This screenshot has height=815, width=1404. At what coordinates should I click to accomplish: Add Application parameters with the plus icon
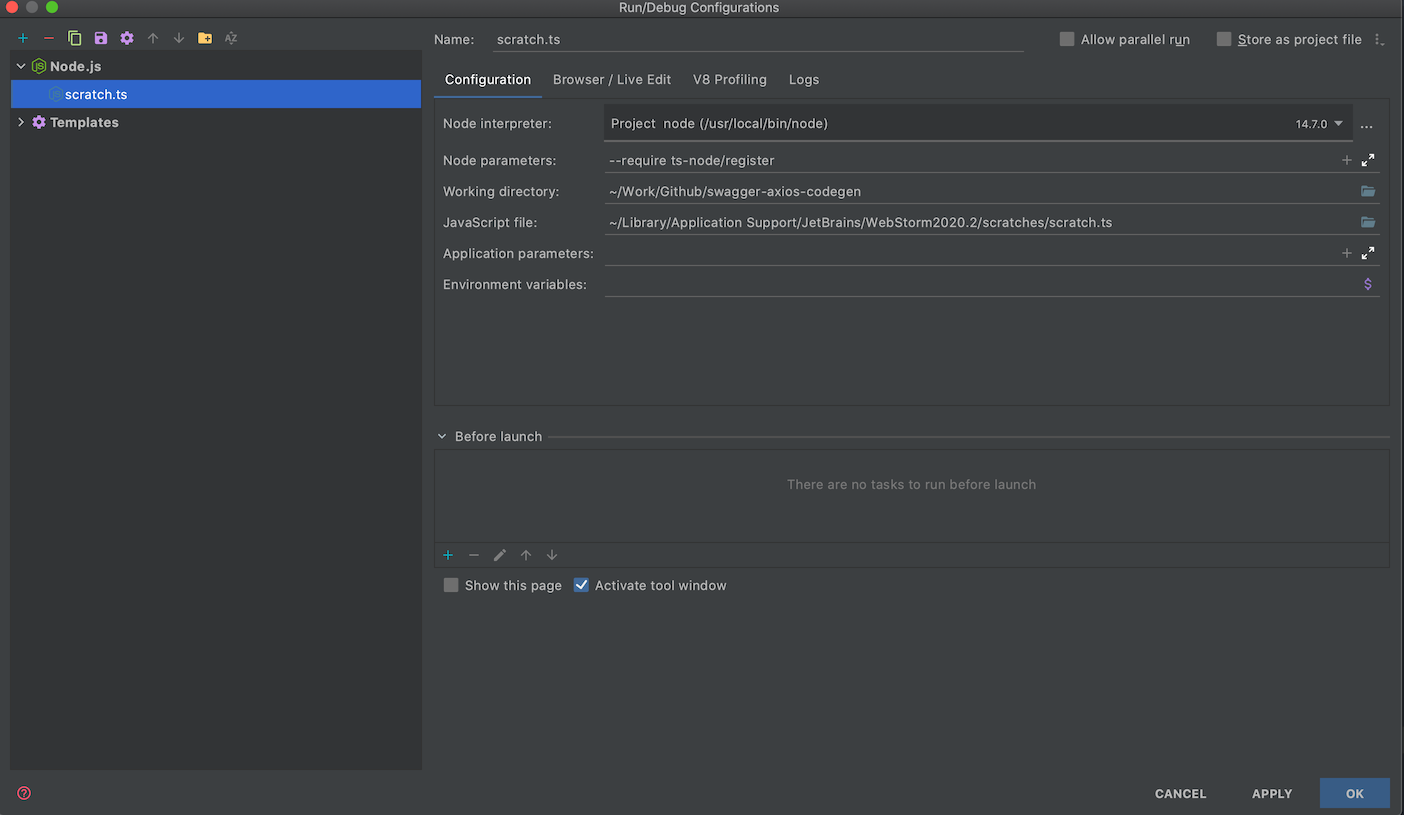click(1347, 253)
